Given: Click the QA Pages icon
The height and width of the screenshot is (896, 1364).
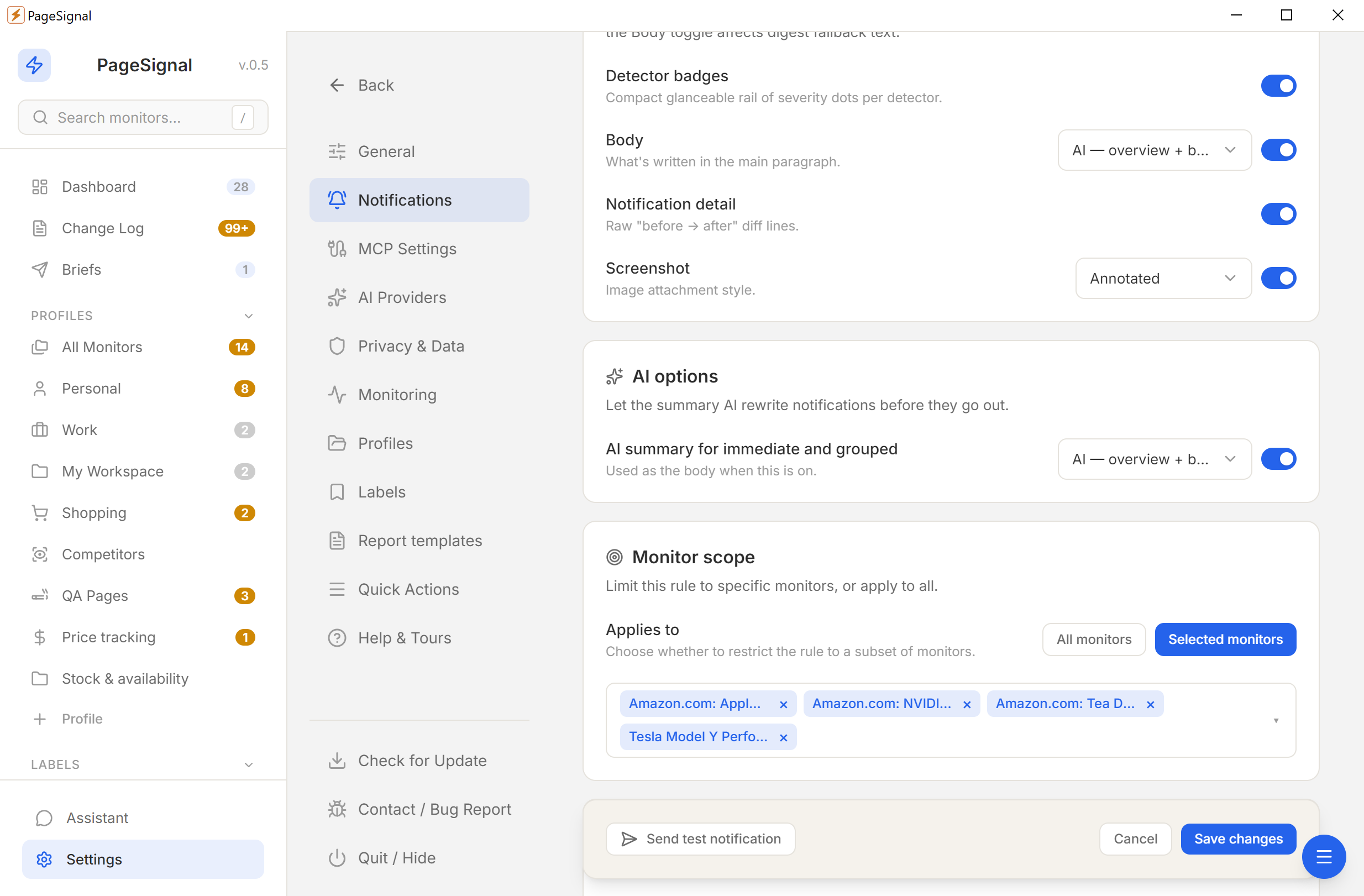Looking at the screenshot, I should [40, 596].
